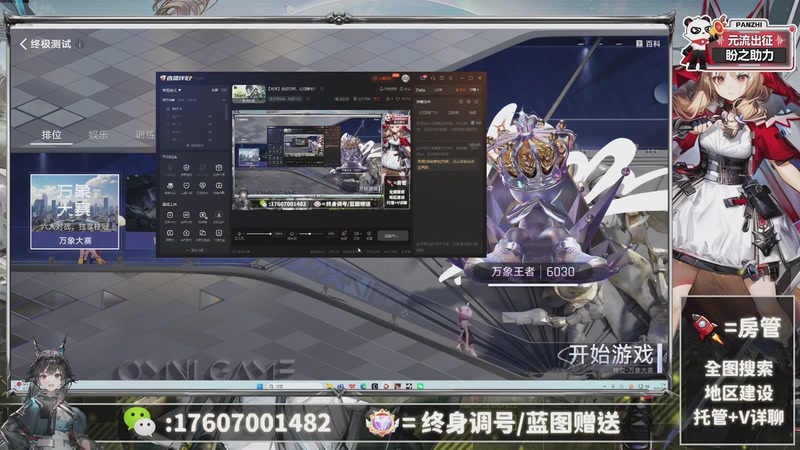The image size is (800, 450).
Task: Toggle visibility of second source row
Action: [x=210, y=124]
